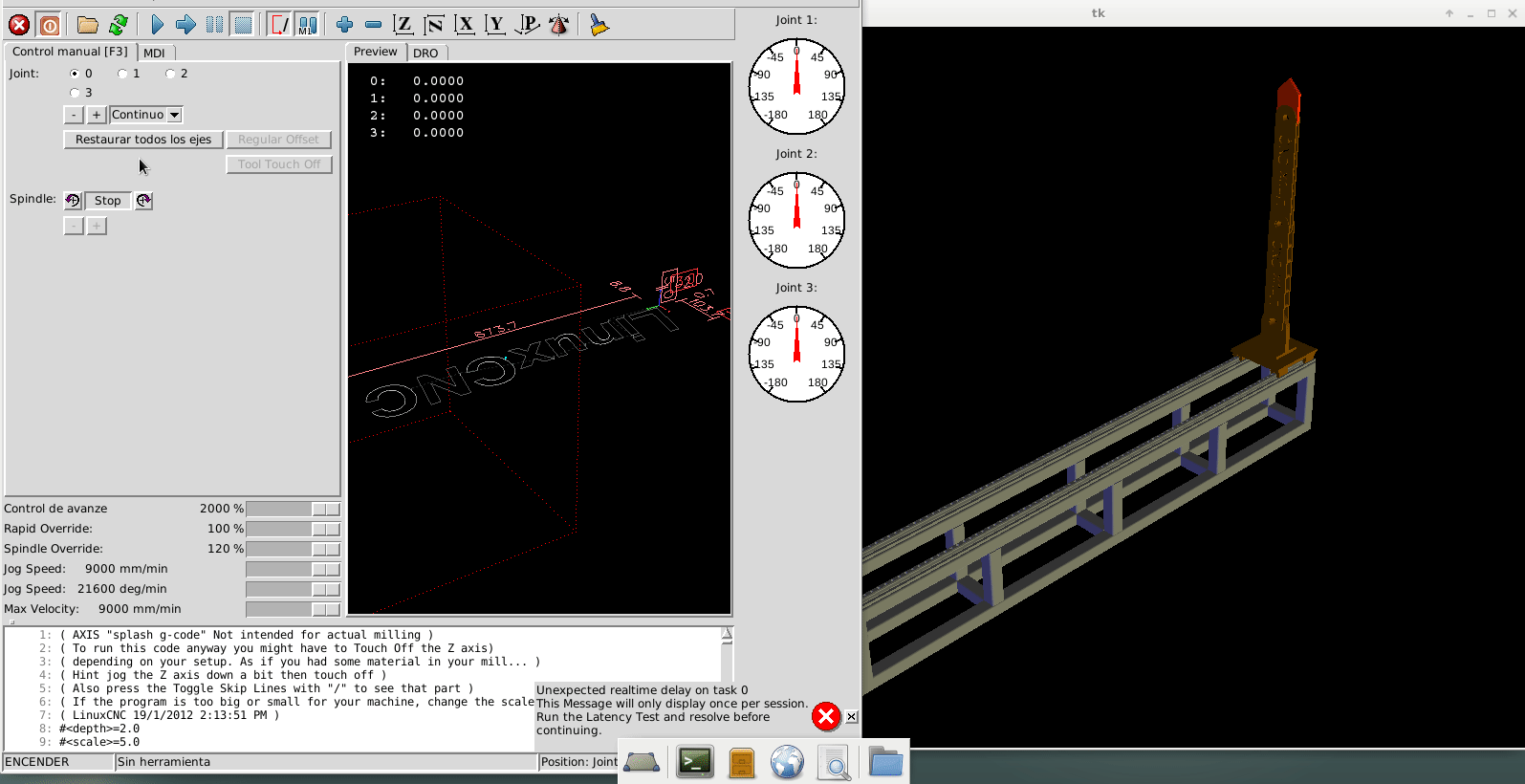
Task: Click Joint 3 dial gauge
Action: pyautogui.click(x=796, y=354)
